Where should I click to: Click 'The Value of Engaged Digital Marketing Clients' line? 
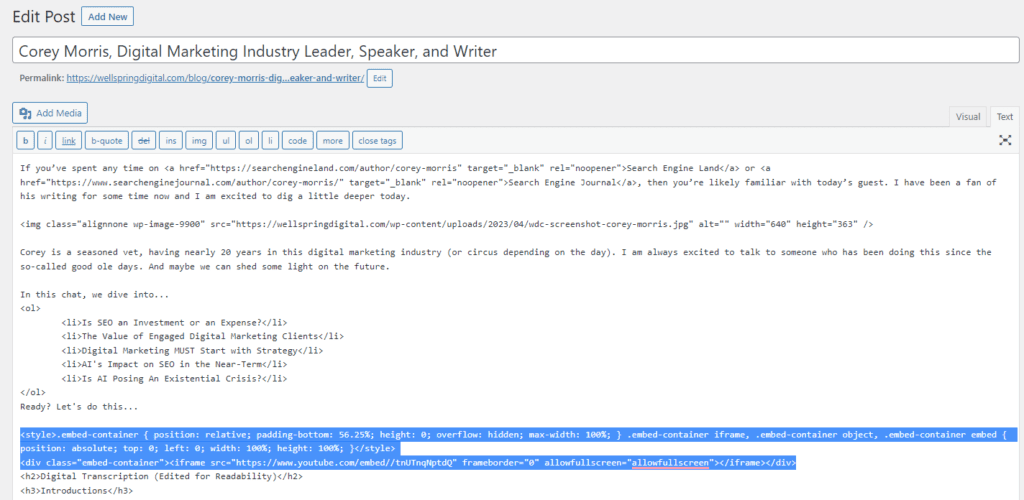pyautogui.click(x=202, y=336)
